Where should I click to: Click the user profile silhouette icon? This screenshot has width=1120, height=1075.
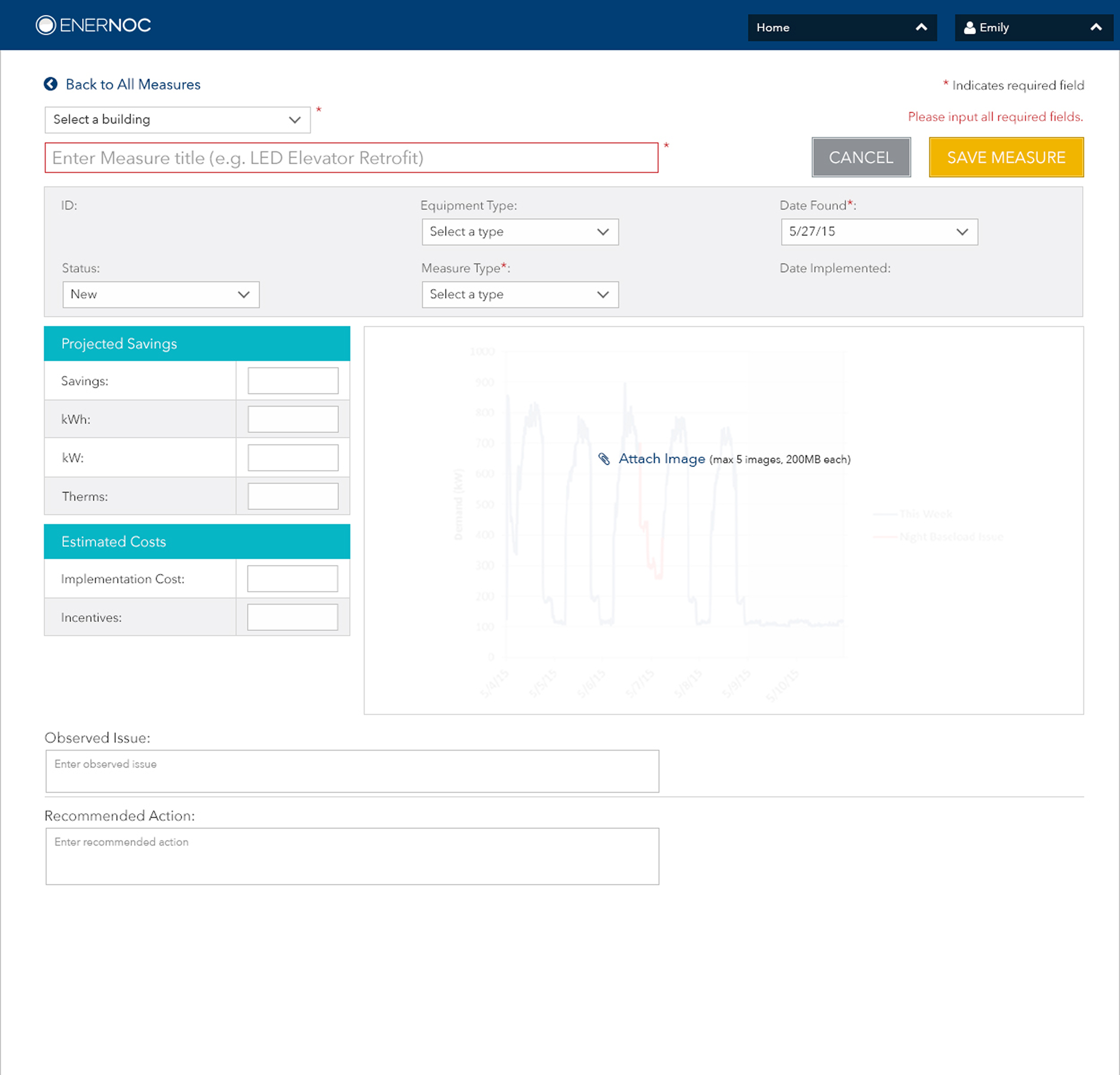(969, 27)
